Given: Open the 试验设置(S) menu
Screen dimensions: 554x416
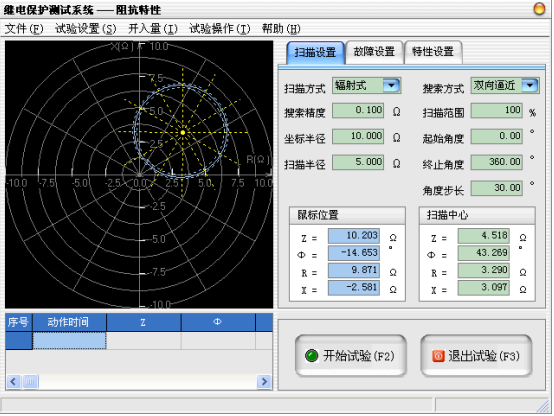Looking at the screenshot, I should 86,29.
